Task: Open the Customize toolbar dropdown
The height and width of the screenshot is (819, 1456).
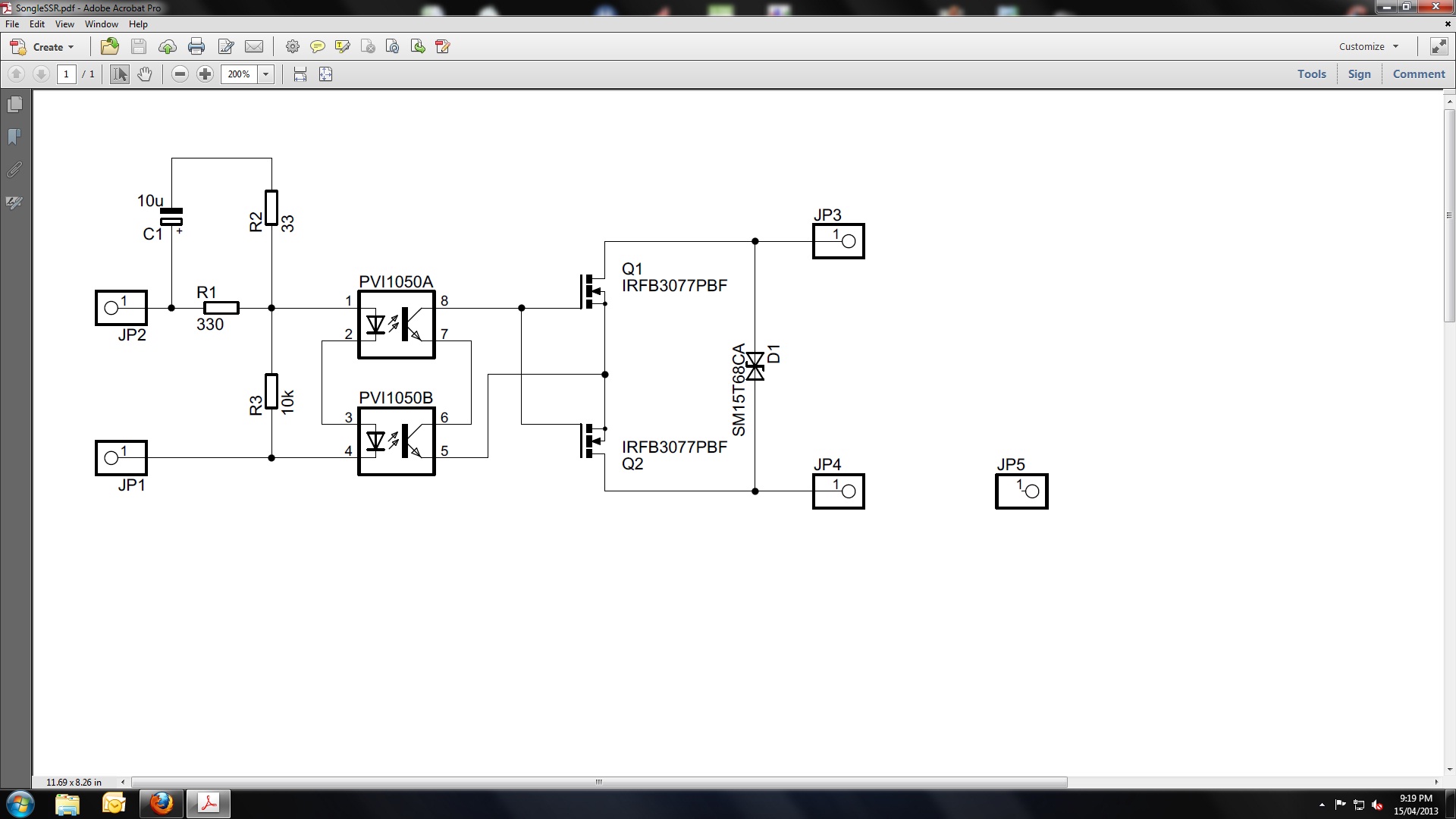Action: pos(1369,47)
